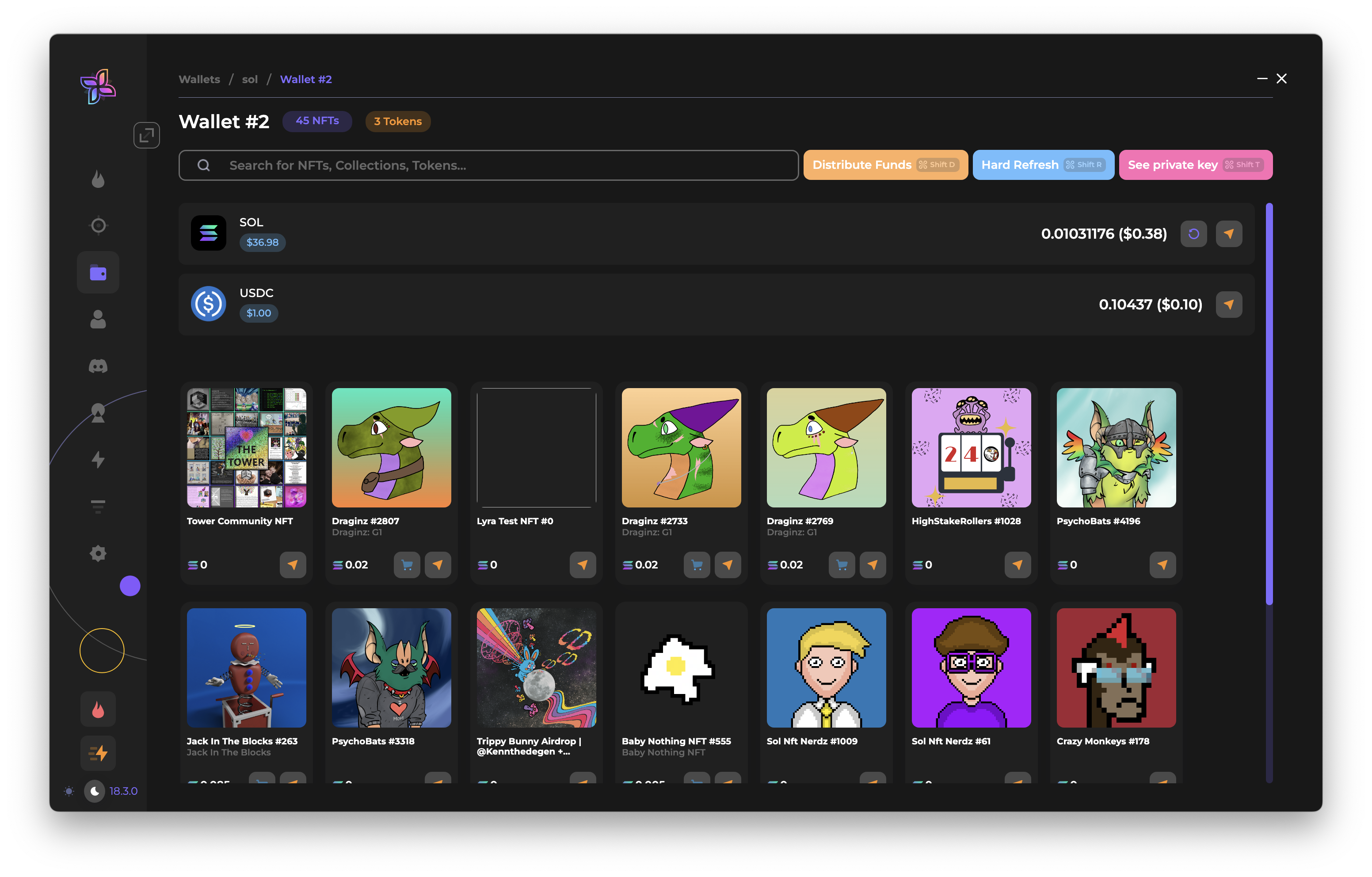Click the Distribute Funds button
1372x877 pixels.
[x=885, y=165]
